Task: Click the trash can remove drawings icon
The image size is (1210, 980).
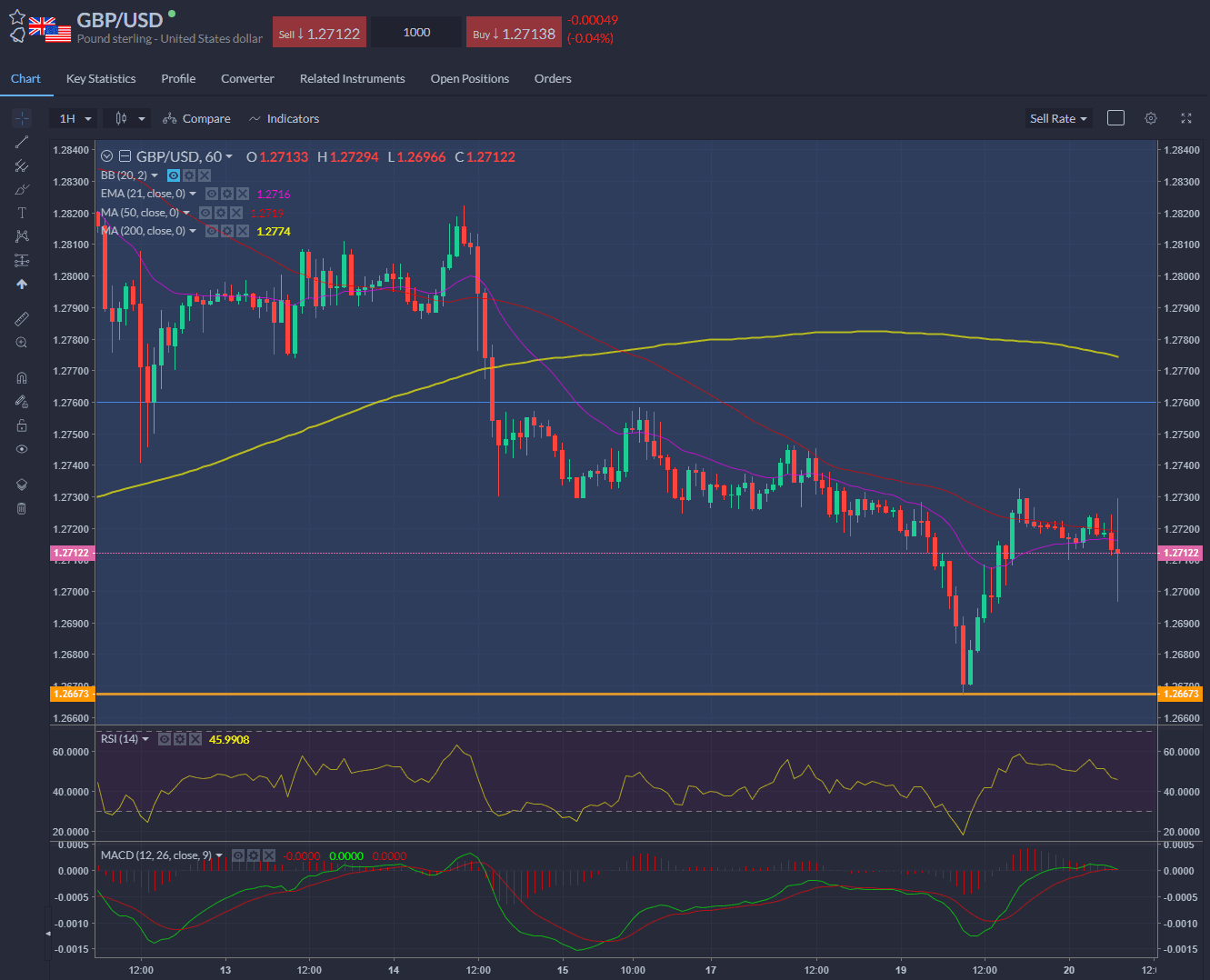Action: (22, 508)
